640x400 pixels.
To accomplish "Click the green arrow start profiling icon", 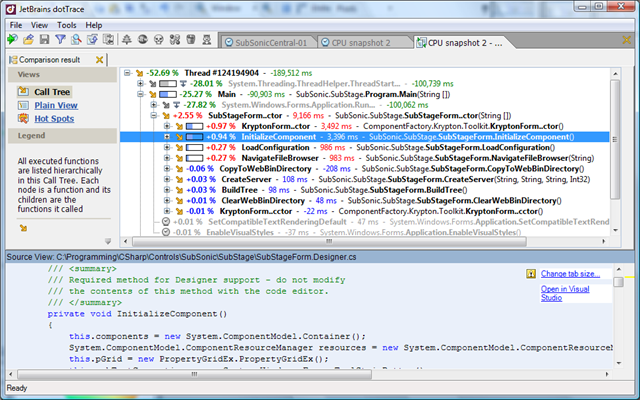I will 11,40.
